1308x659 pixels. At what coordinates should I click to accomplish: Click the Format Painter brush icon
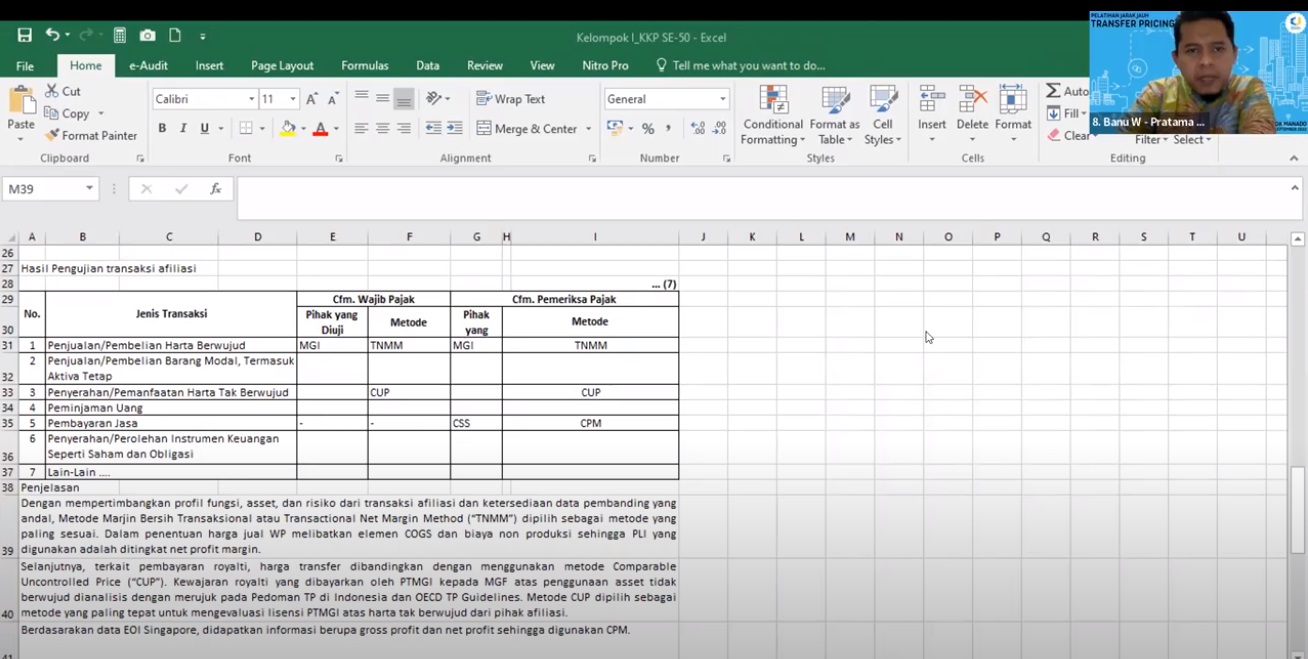[52, 135]
